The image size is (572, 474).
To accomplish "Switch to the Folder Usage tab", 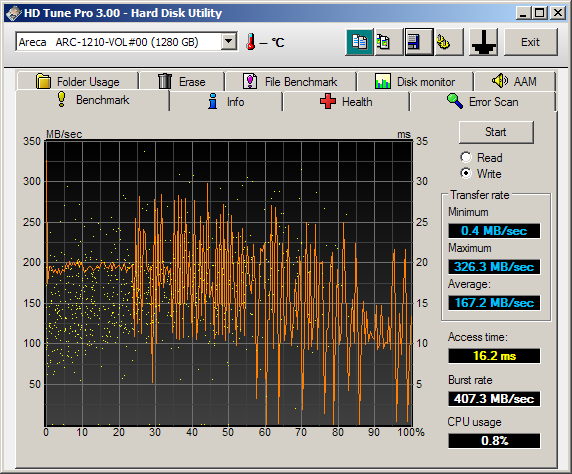I will click(77, 81).
